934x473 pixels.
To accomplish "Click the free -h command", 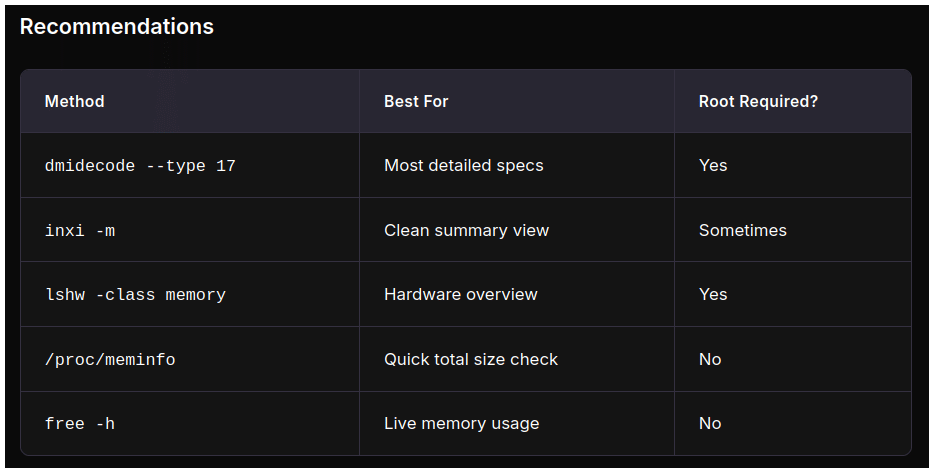I will click(x=80, y=424).
